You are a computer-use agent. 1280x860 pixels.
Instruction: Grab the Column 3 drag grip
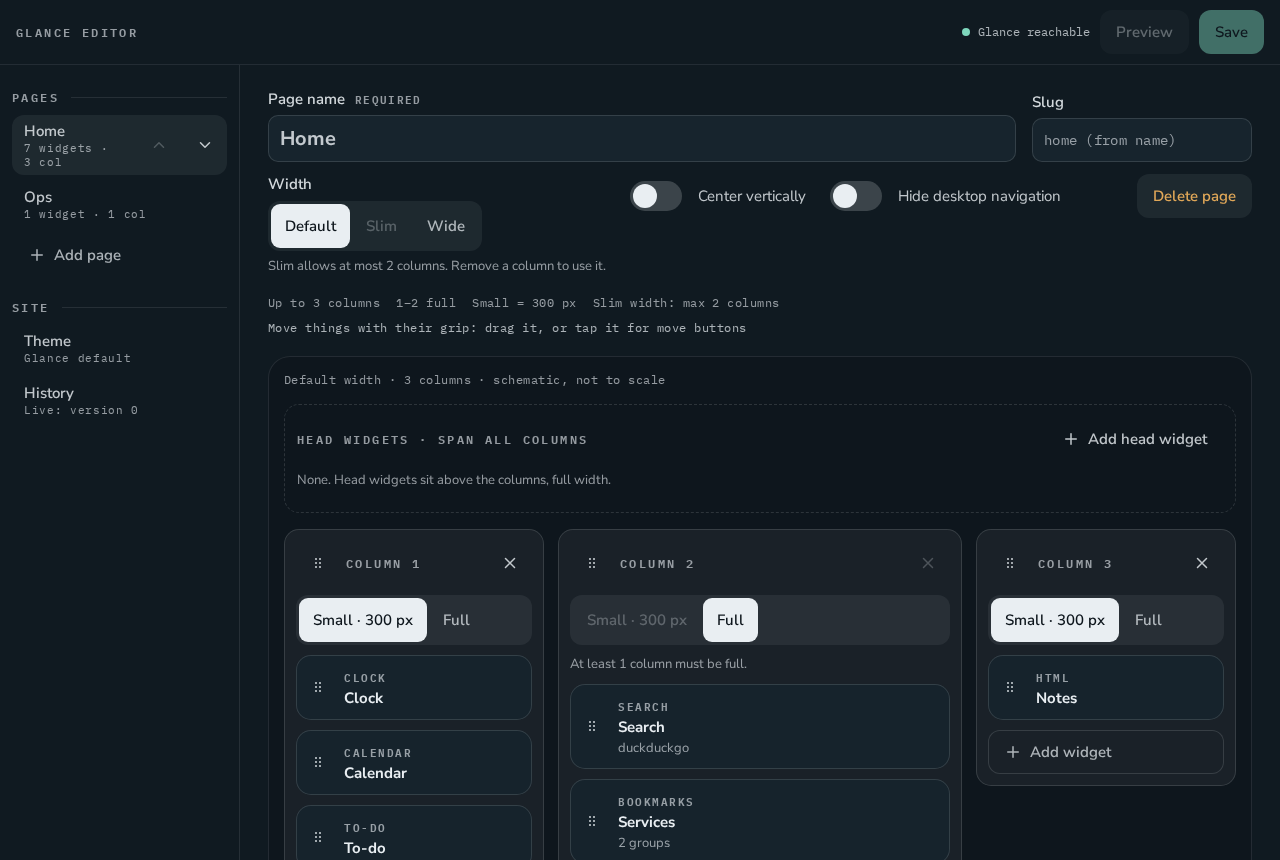pos(1010,563)
